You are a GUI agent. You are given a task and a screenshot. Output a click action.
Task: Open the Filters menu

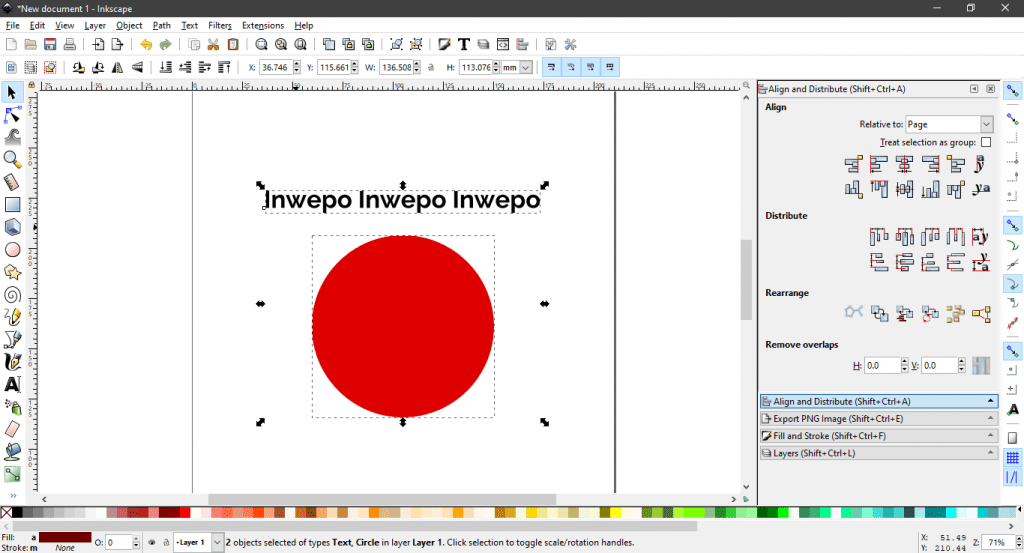click(219, 25)
